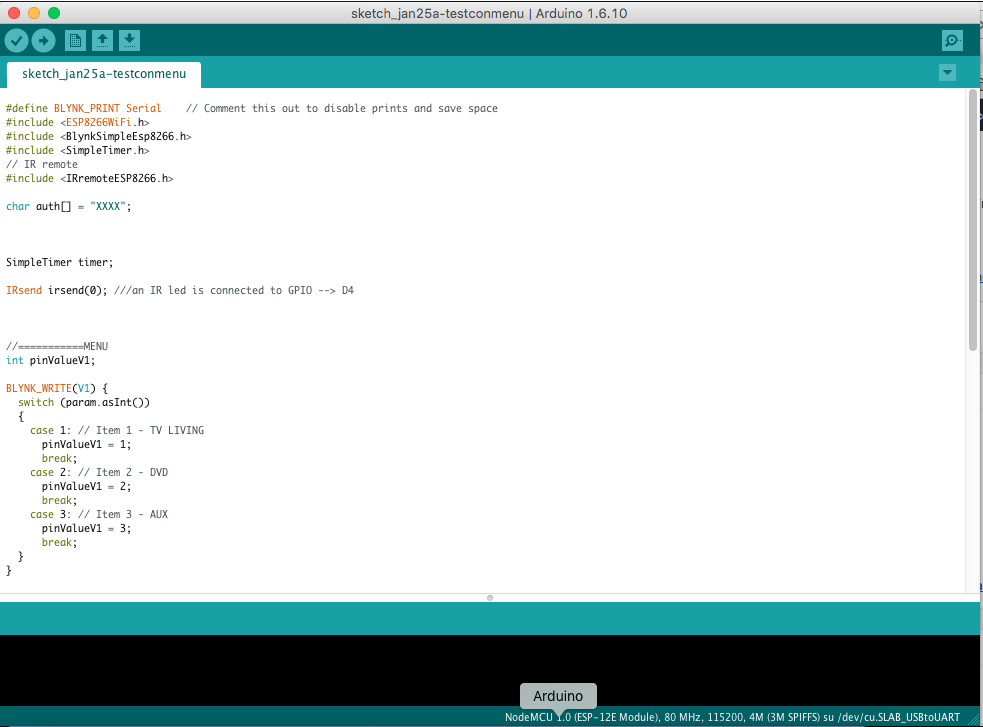
Task: Create a new sketch with page icon
Action: [75, 41]
